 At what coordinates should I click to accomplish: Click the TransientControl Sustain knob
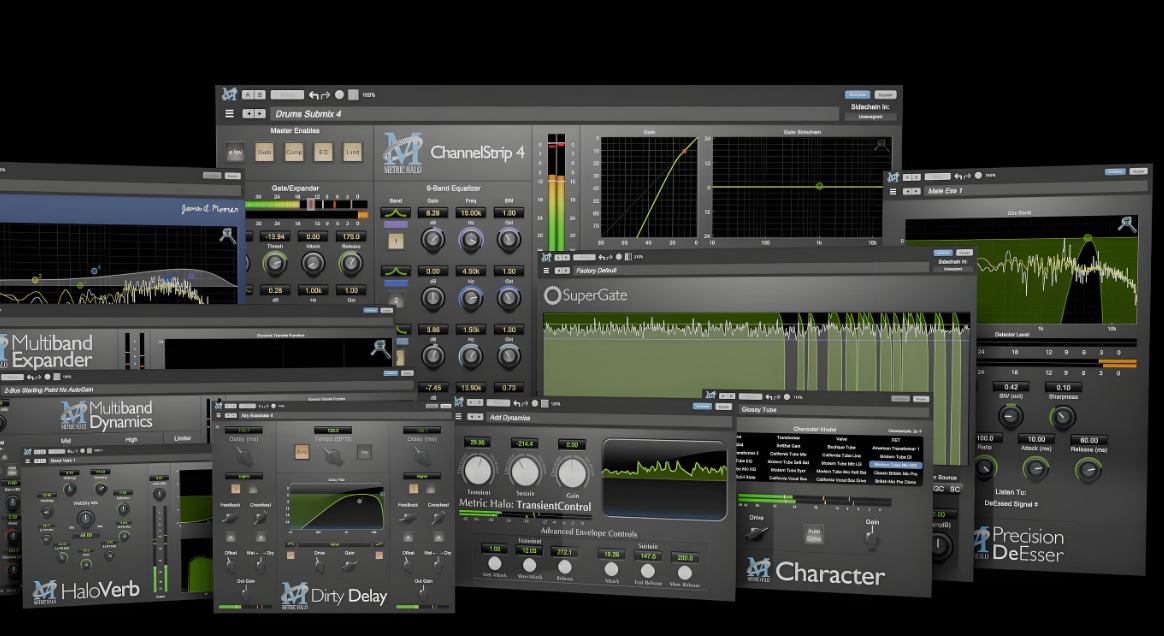(526, 471)
